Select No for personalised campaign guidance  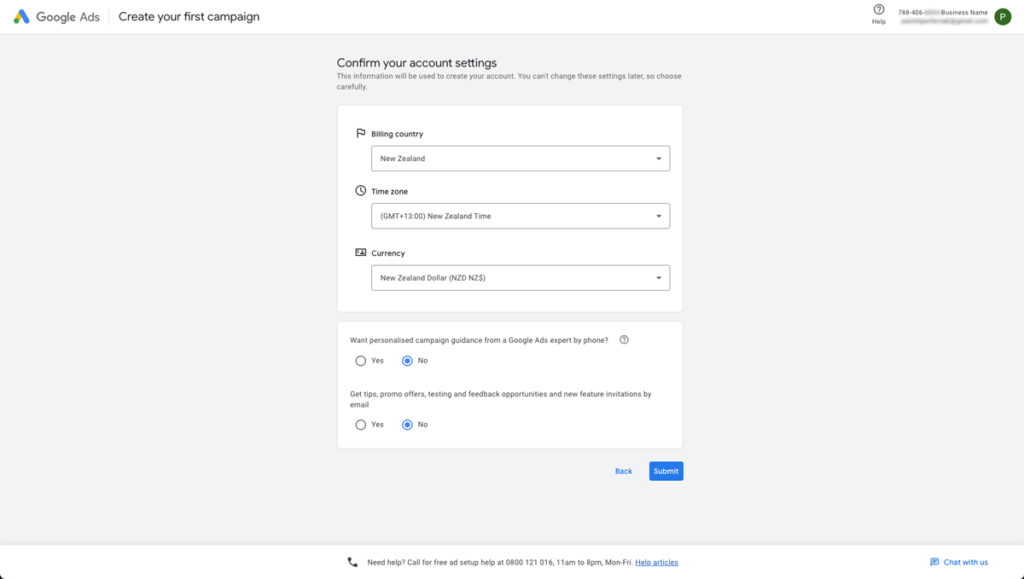407,361
